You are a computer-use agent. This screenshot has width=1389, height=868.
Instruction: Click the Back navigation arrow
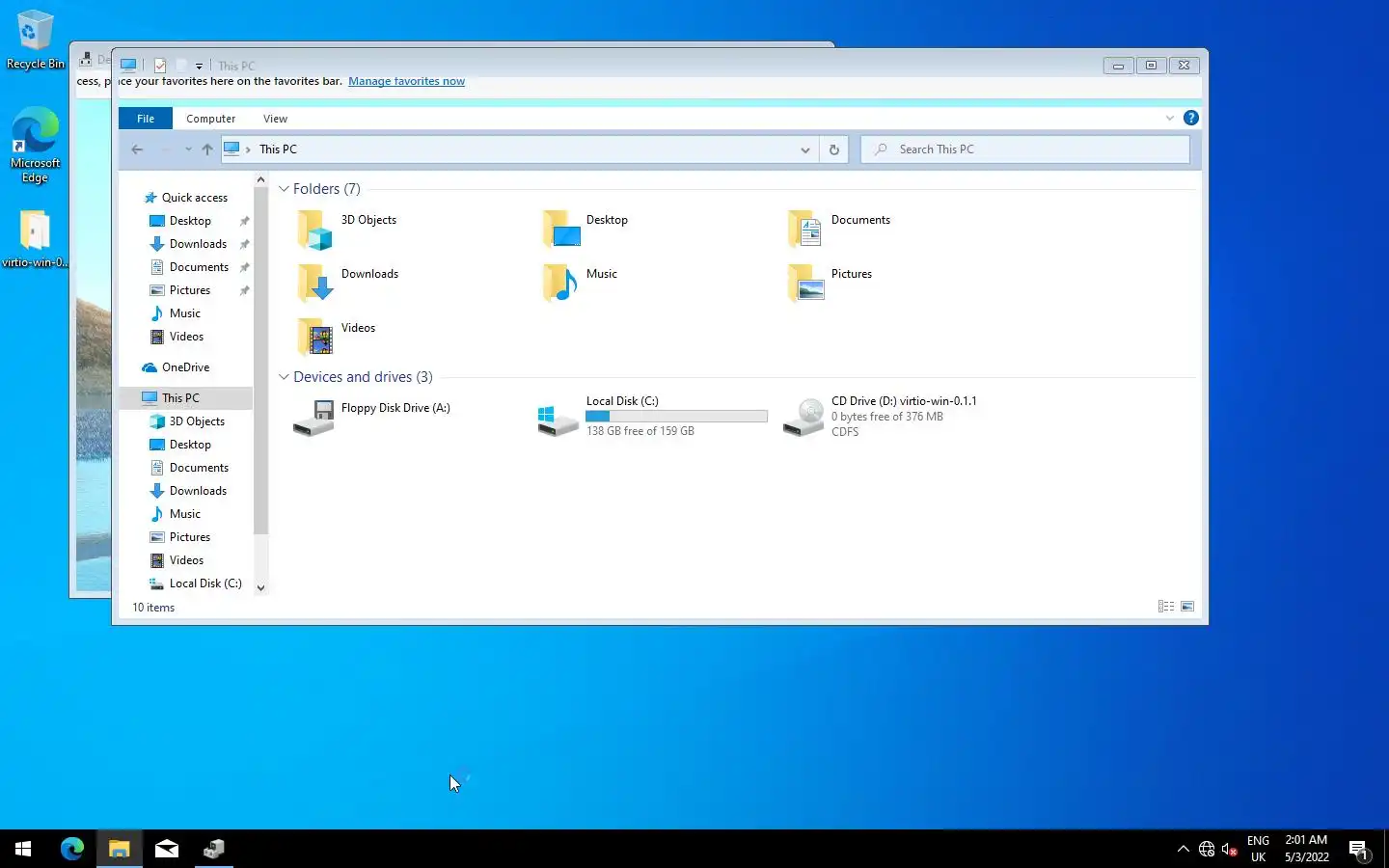(137, 149)
